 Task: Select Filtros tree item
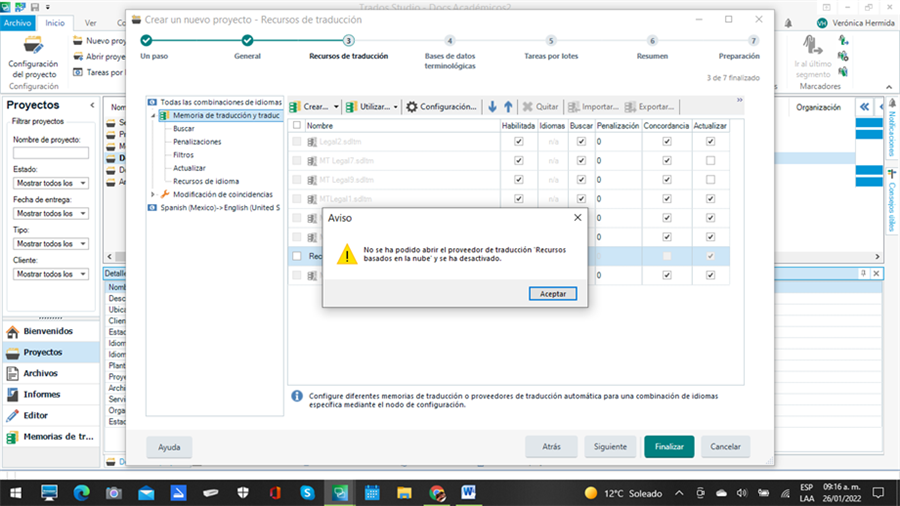pos(183,155)
